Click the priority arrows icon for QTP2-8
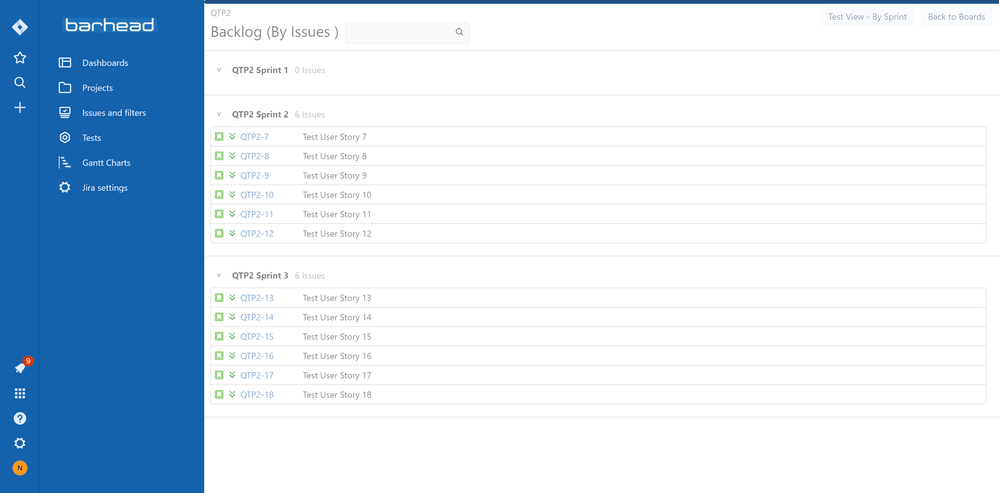 coord(233,155)
